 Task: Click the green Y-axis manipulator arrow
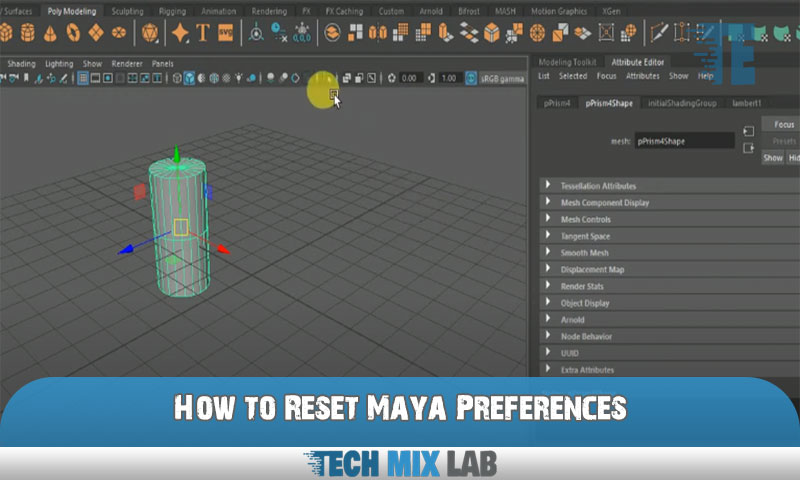(177, 154)
